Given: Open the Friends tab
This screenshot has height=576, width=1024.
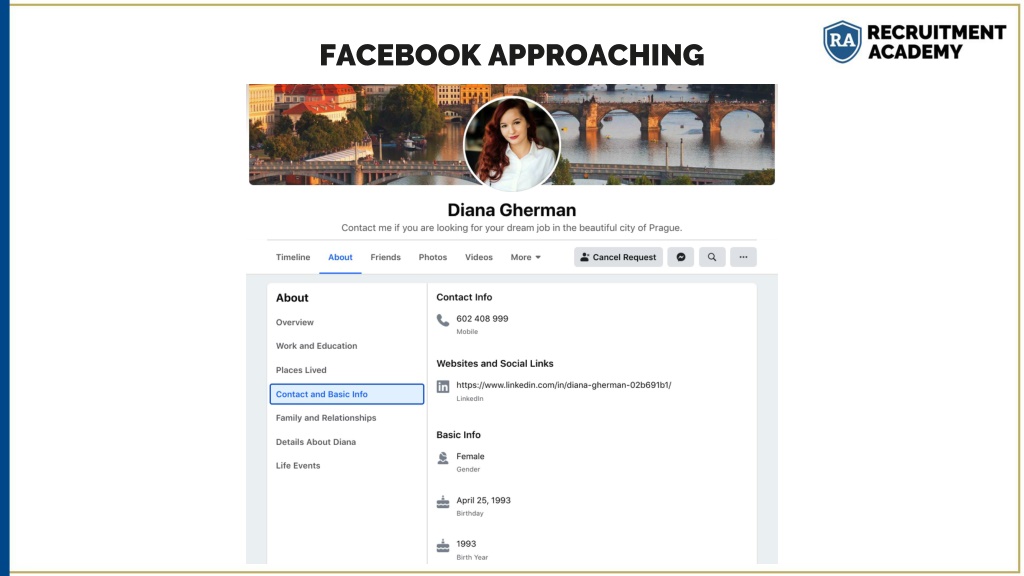Looking at the screenshot, I should tap(385, 257).
